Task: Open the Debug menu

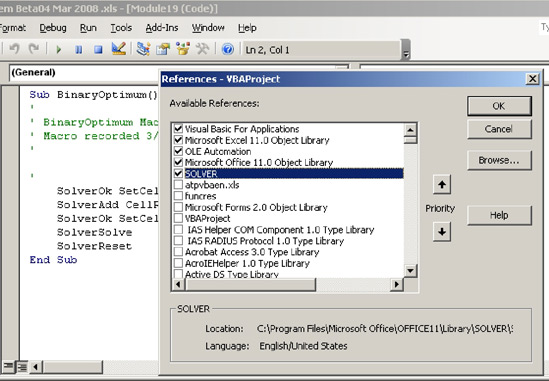Action: click(53, 28)
